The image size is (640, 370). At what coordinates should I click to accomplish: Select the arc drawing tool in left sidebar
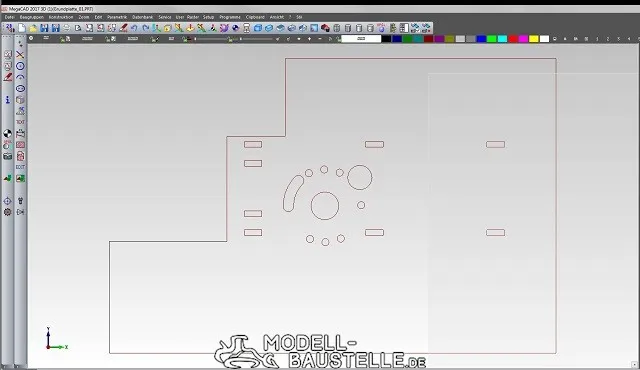click(x=20, y=77)
